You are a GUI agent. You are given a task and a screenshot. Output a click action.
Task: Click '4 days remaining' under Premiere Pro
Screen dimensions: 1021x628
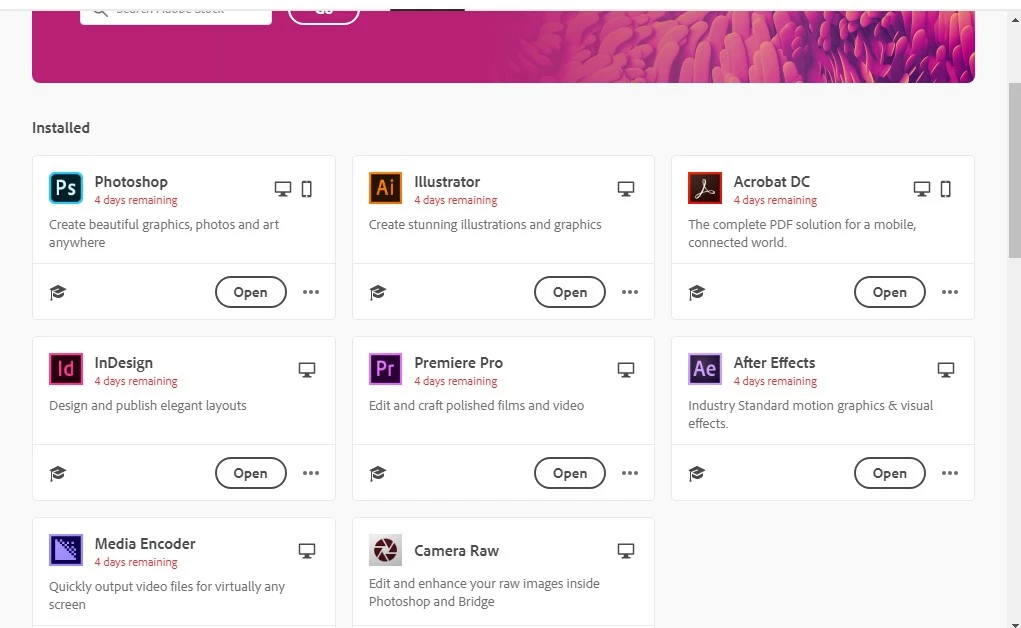click(x=455, y=381)
